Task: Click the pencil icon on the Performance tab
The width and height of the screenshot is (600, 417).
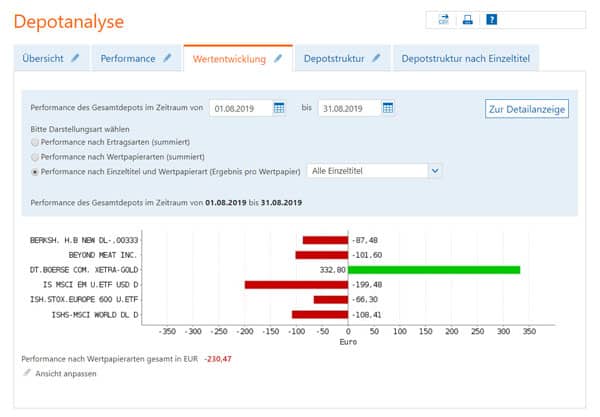Action: [168, 58]
